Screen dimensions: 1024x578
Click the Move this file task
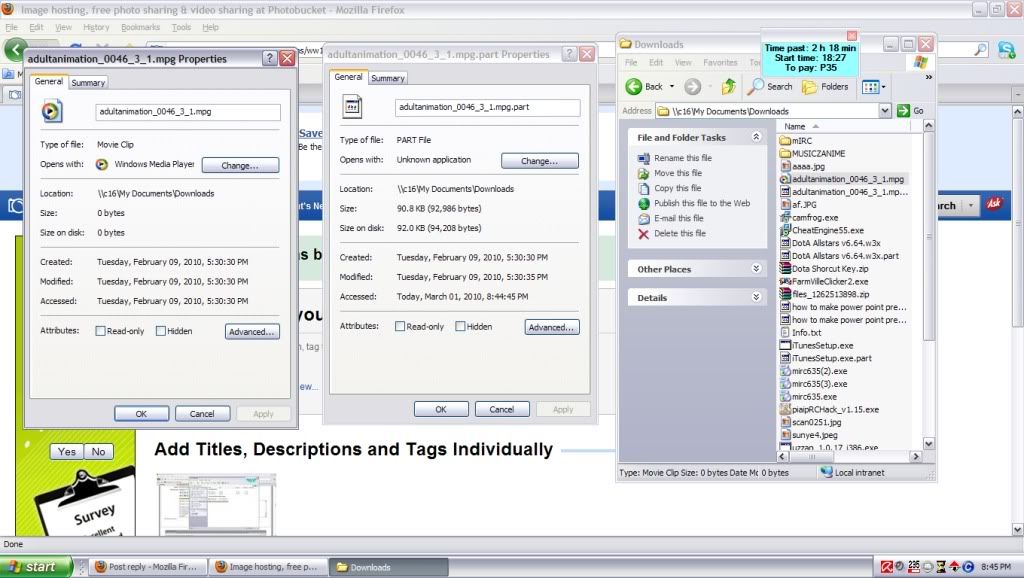pyautogui.click(x=677, y=173)
